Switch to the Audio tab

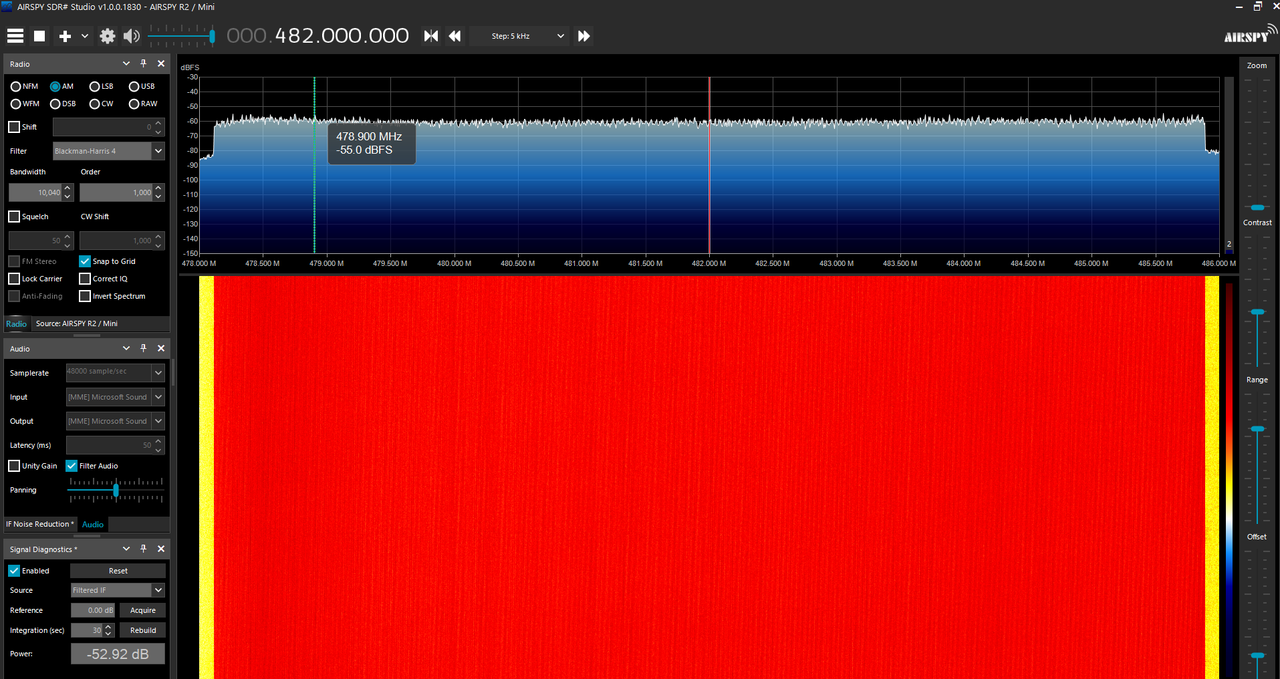click(93, 524)
